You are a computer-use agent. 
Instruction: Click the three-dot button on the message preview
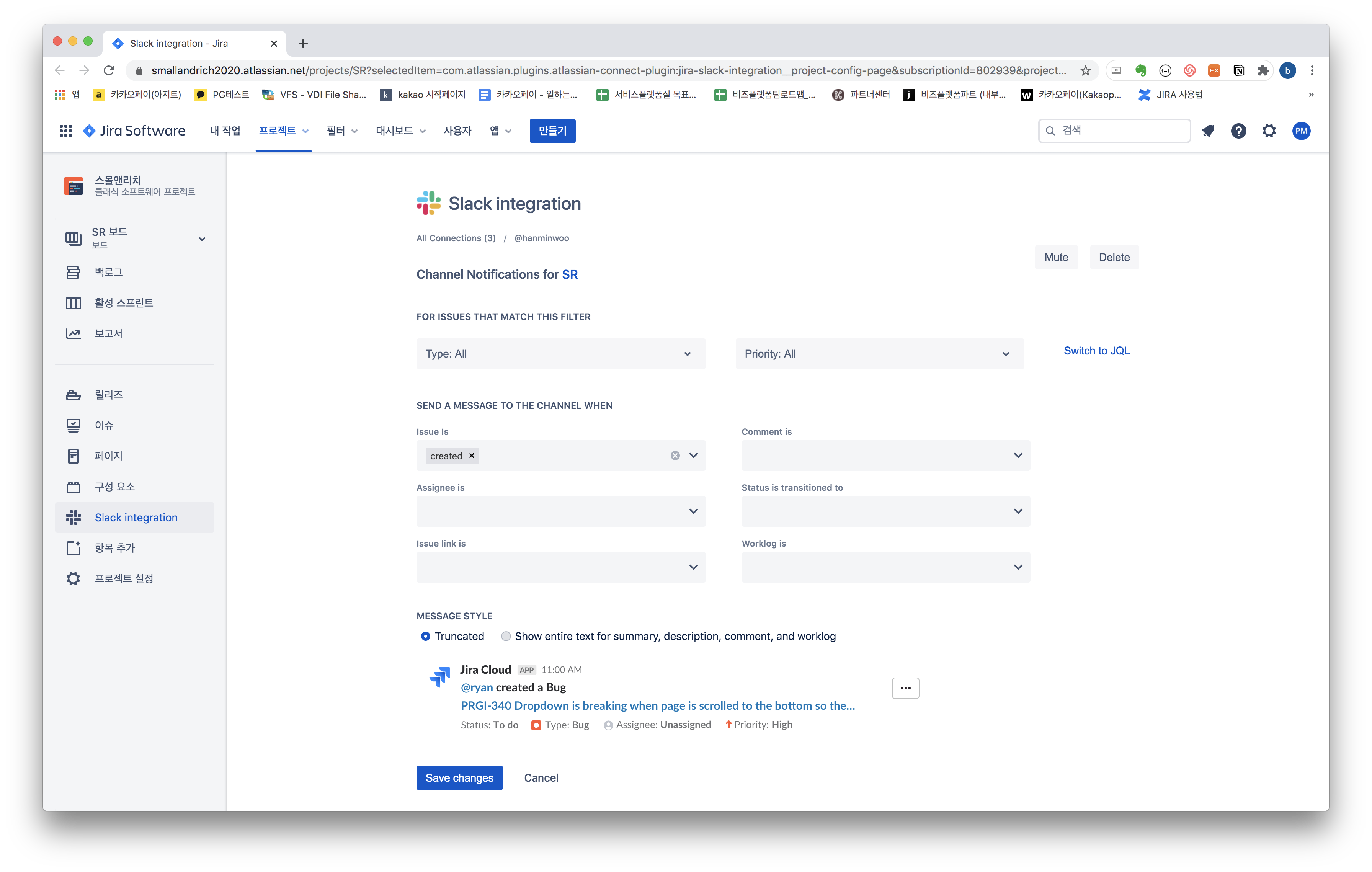pyautogui.click(x=905, y=688)
